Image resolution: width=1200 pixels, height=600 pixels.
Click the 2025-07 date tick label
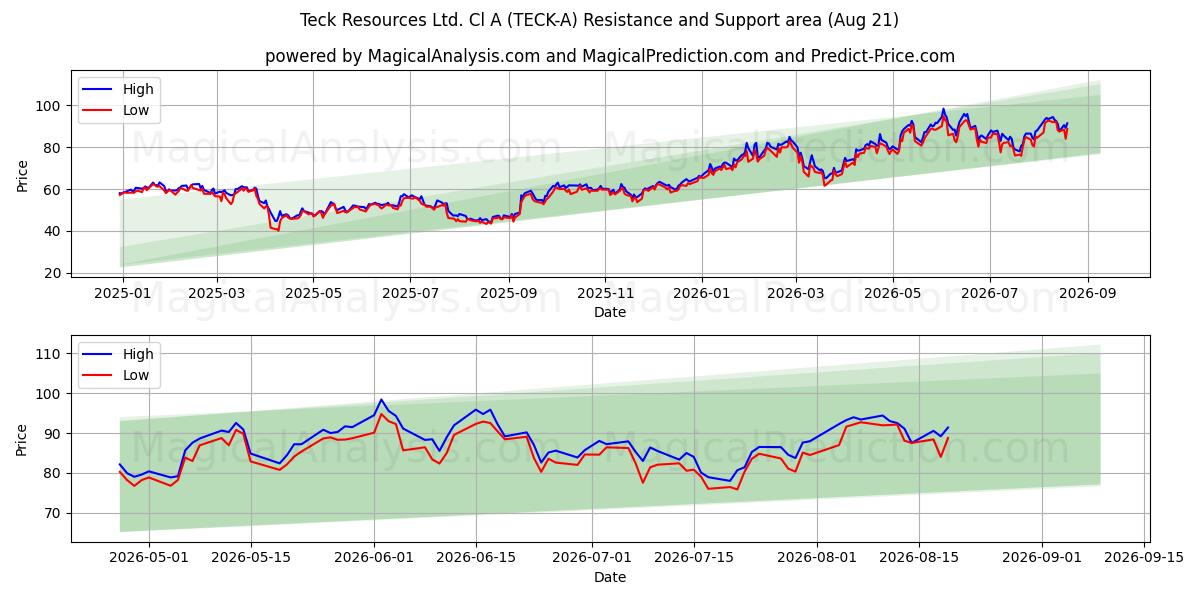click(x=409, y=293)
